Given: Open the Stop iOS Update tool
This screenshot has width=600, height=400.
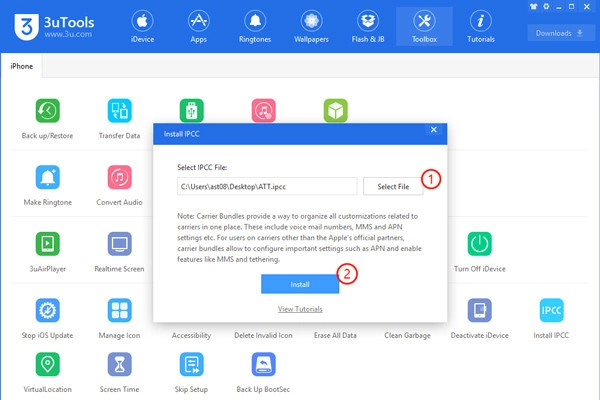Looking at the screenshot, I should 48,311.
